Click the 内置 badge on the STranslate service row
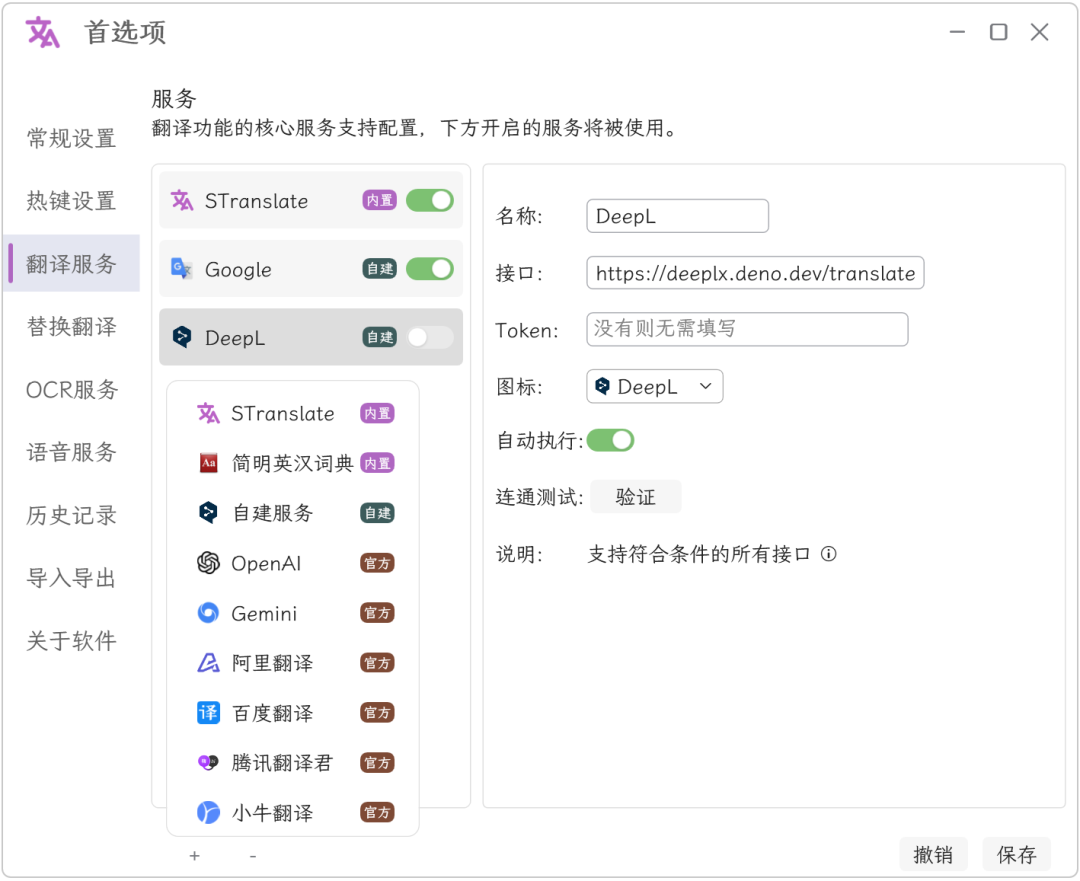This screenshot has height=881, width=1080. click(x=380, y=200)
